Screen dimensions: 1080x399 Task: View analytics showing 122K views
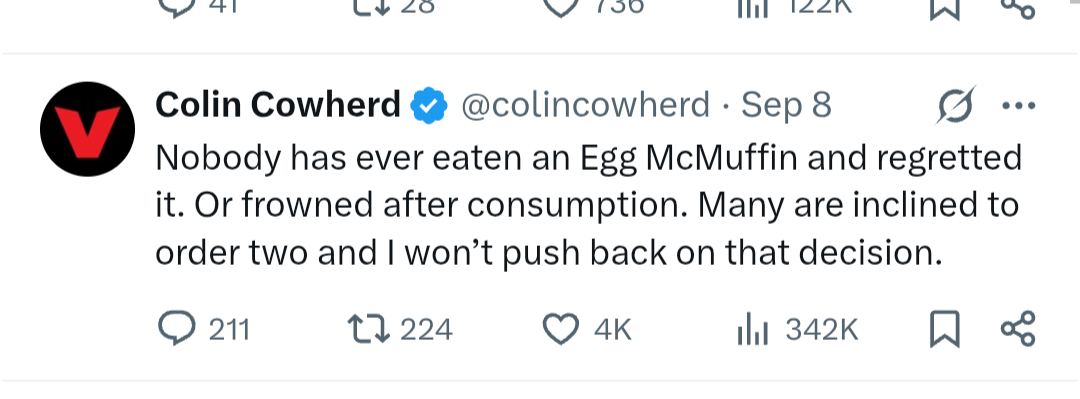[x=795, y=6]
